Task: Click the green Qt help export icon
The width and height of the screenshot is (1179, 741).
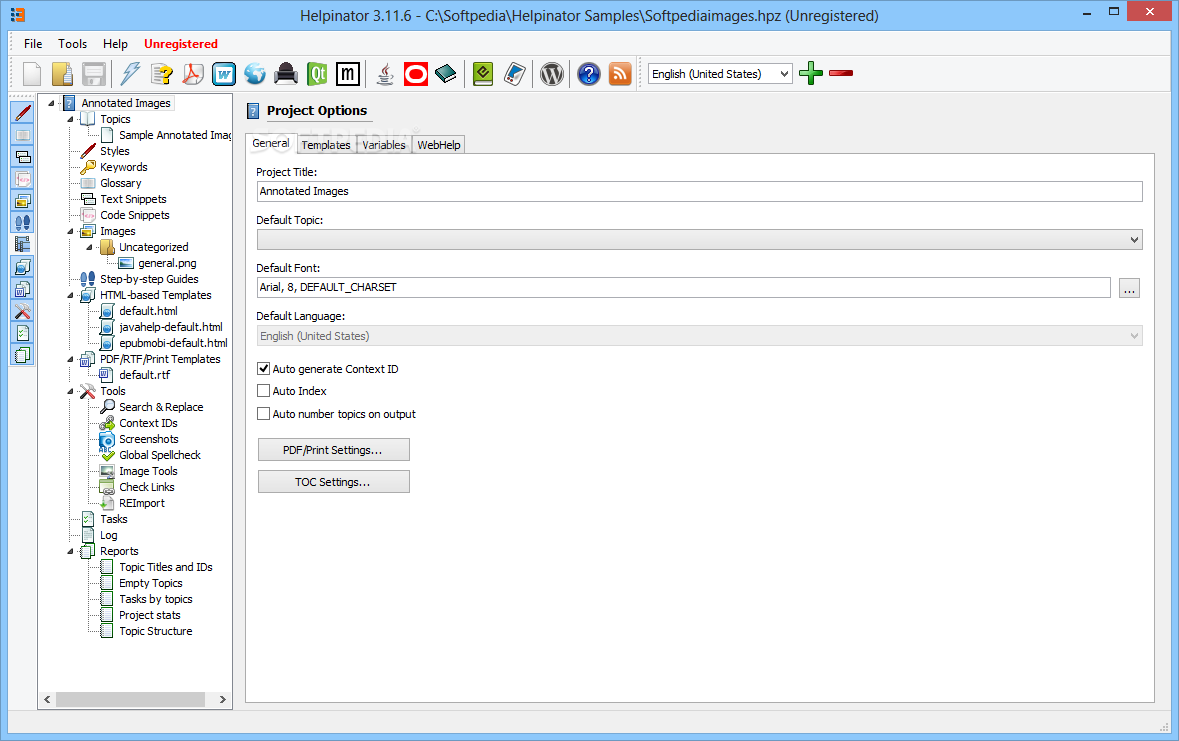Action: pyautogui.click(x=317, y=74)
